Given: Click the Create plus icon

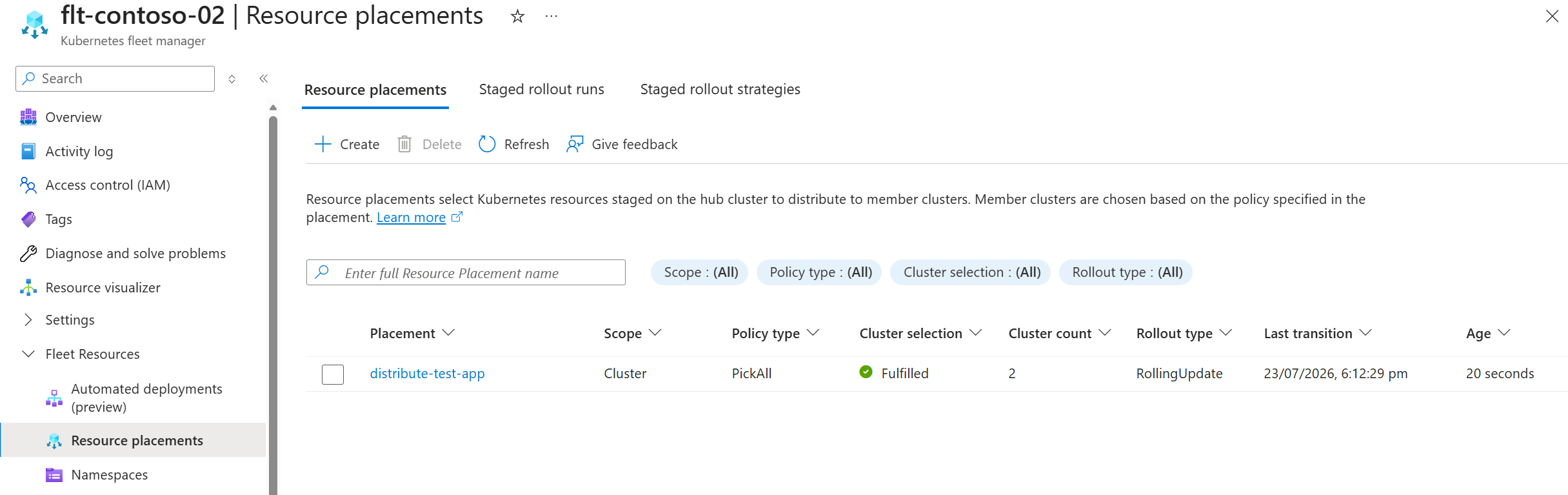Looking at the screenshot, I should coord(323,144).
